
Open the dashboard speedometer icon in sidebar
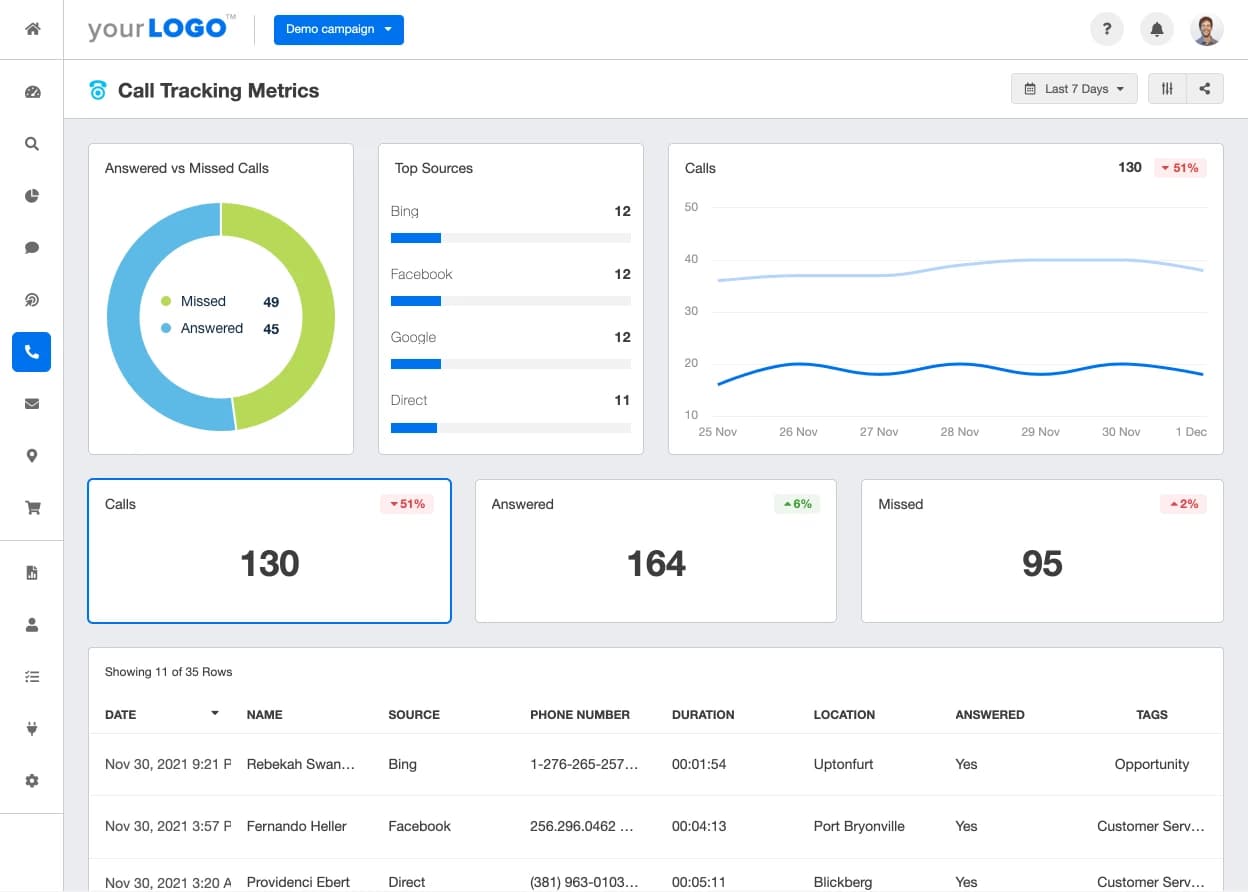coord(31,91)
